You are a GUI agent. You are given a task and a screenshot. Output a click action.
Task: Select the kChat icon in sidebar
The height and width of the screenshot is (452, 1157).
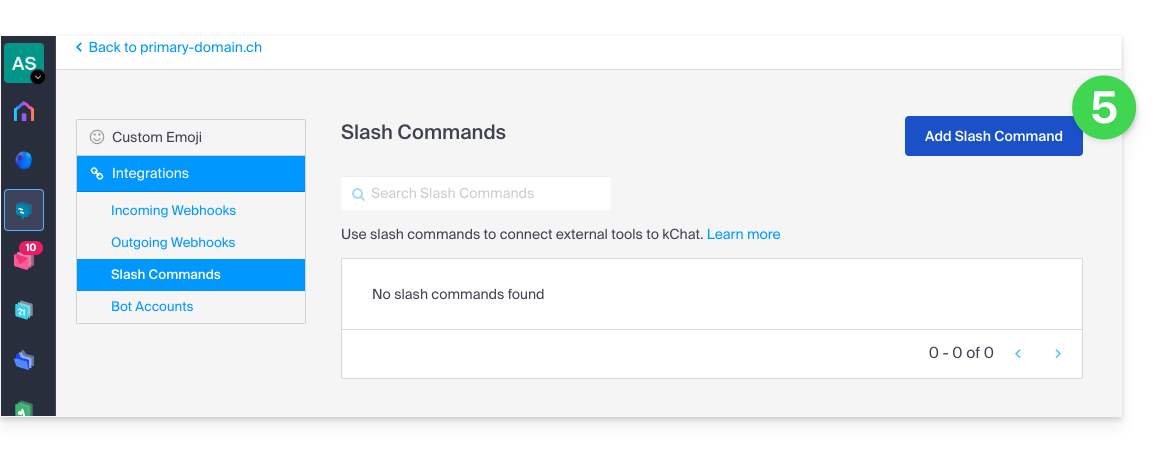(x=24, y=210)
